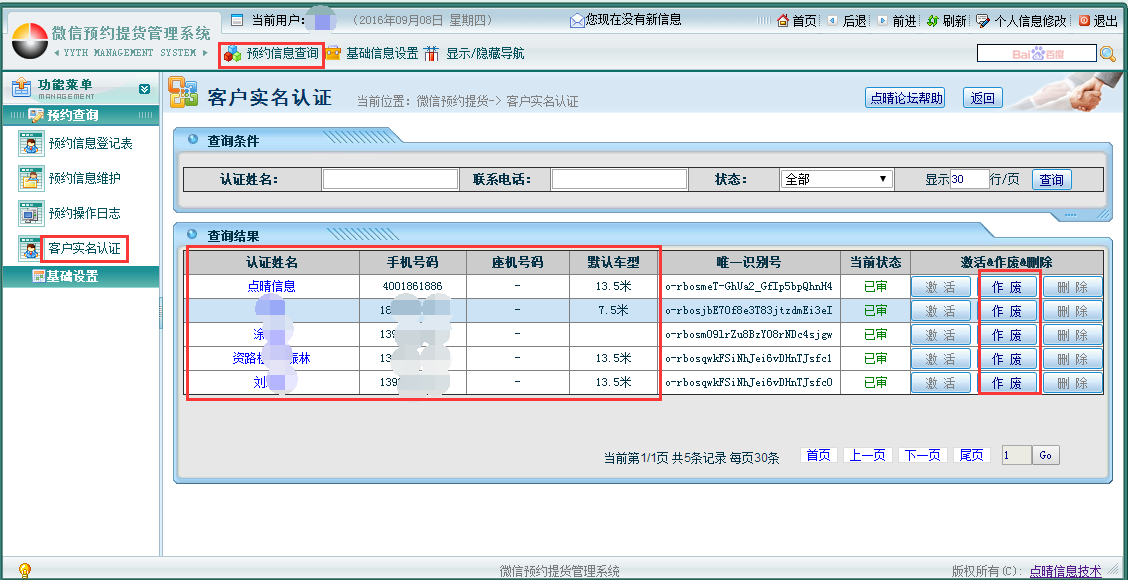
Task: Click 作废 button for 点晴信息 row
Action: (x=1007, y=286)
